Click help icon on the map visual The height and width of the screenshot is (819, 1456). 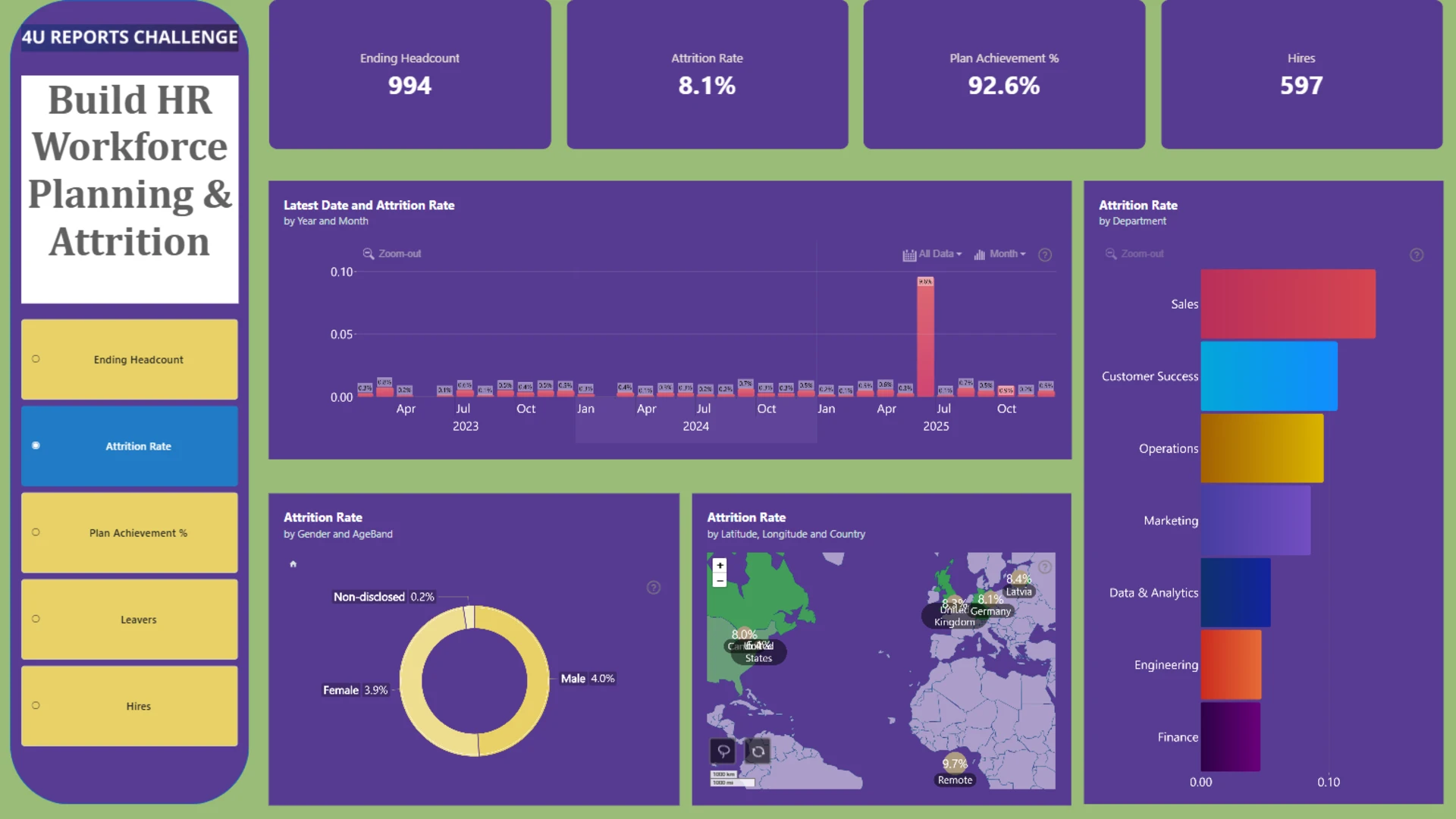(1045, 567)
